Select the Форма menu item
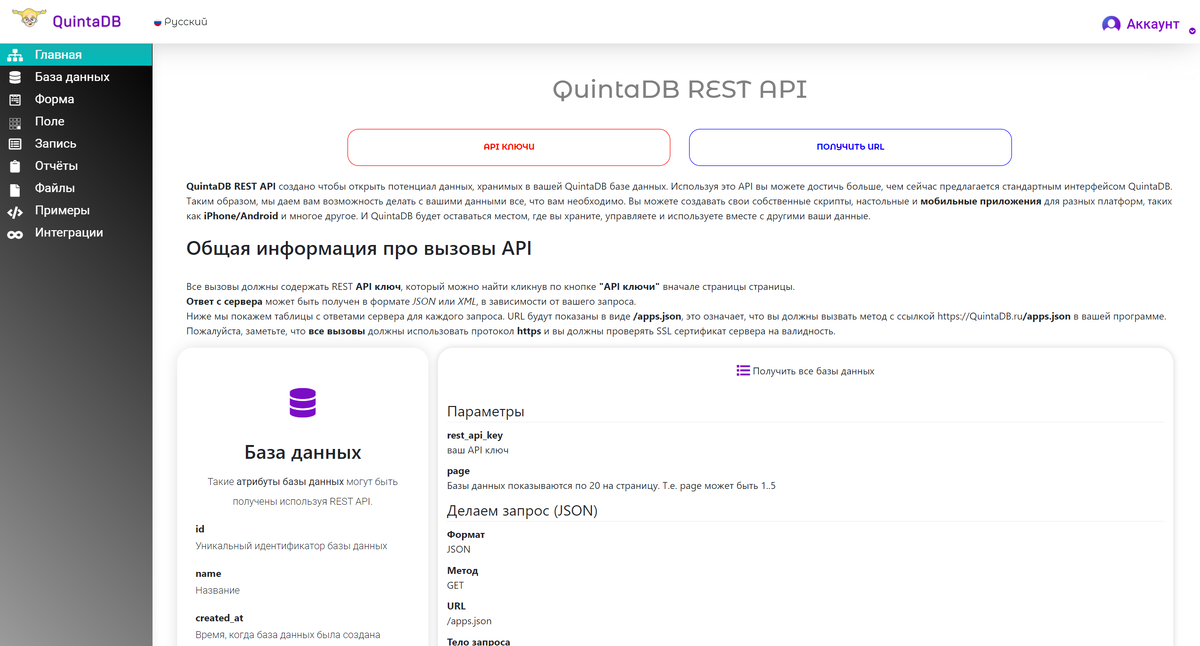Viewport: 1200px width, 646px height. pos(76,99)
